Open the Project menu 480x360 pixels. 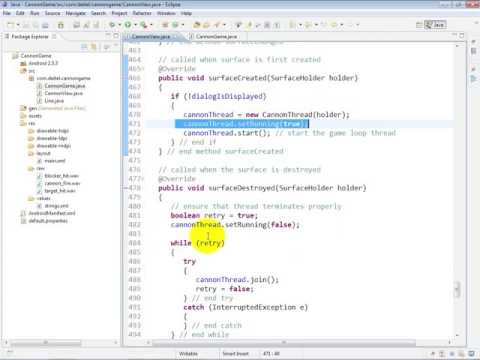(x=119, y=13)
